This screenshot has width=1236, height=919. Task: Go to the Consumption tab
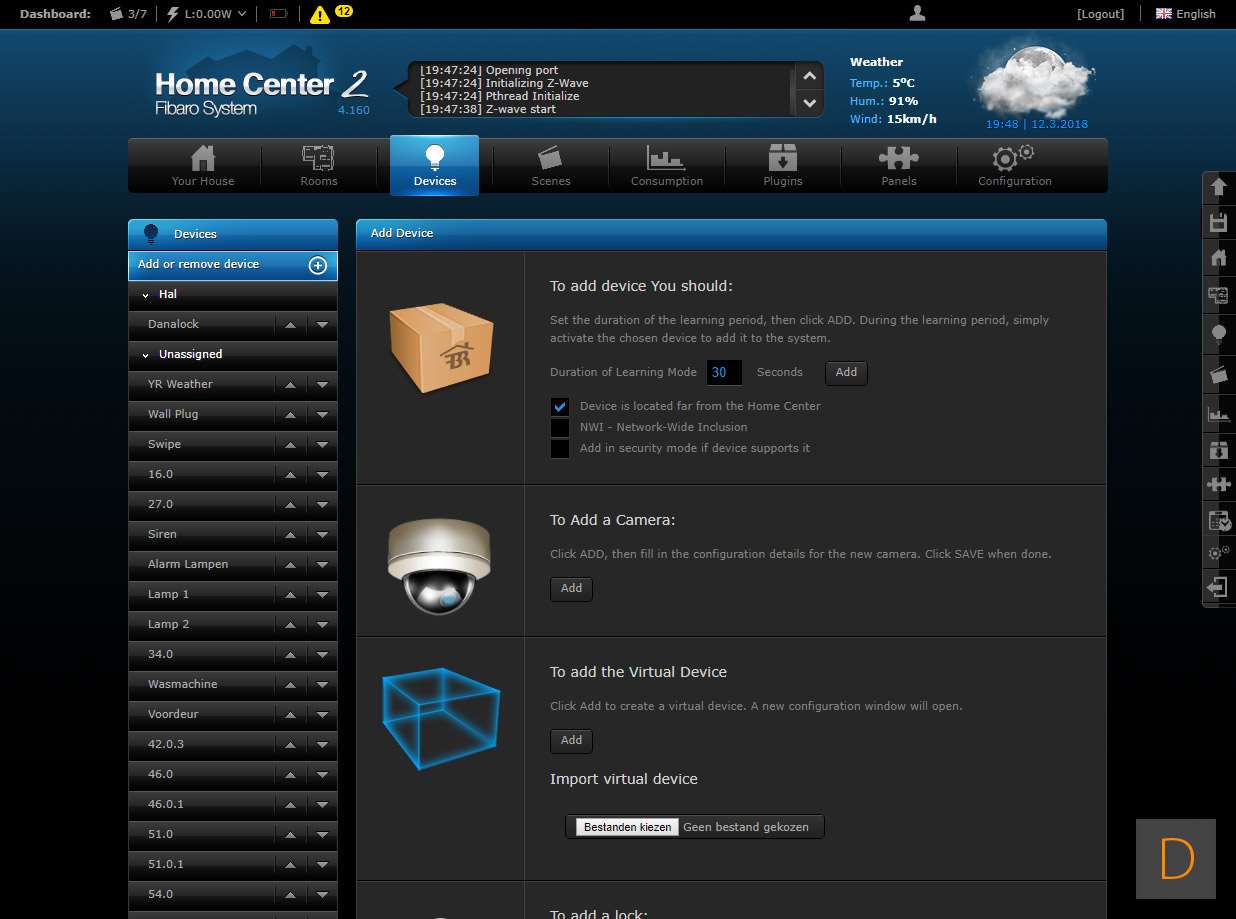pyautogui.click(x=667, y=165)
